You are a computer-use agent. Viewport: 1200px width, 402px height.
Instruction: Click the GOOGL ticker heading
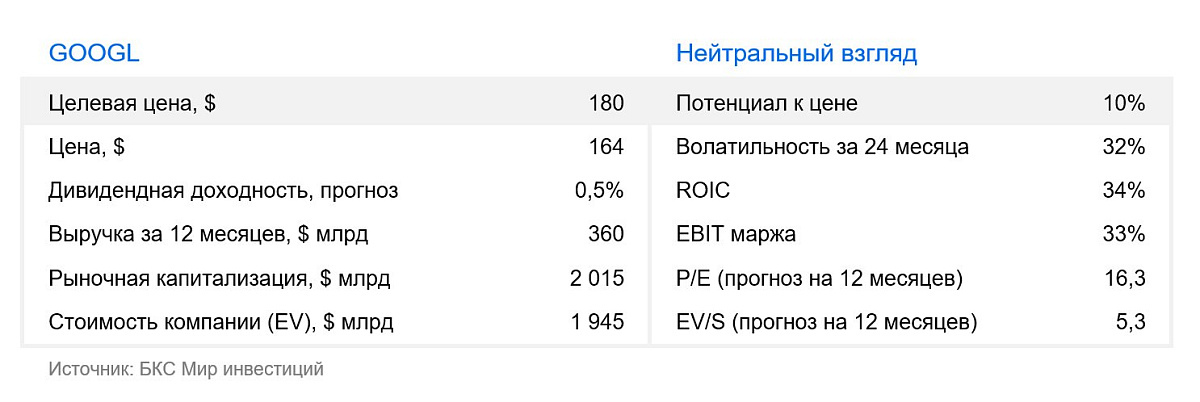coord(94,54)
